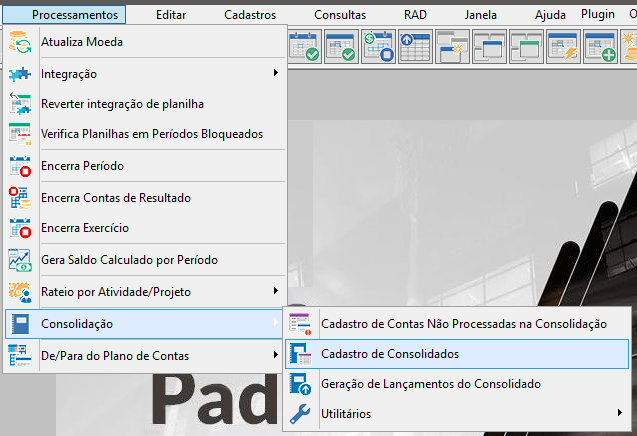
Task: Choose De/Para do Plano de Contas
Action: pos(144,356)
